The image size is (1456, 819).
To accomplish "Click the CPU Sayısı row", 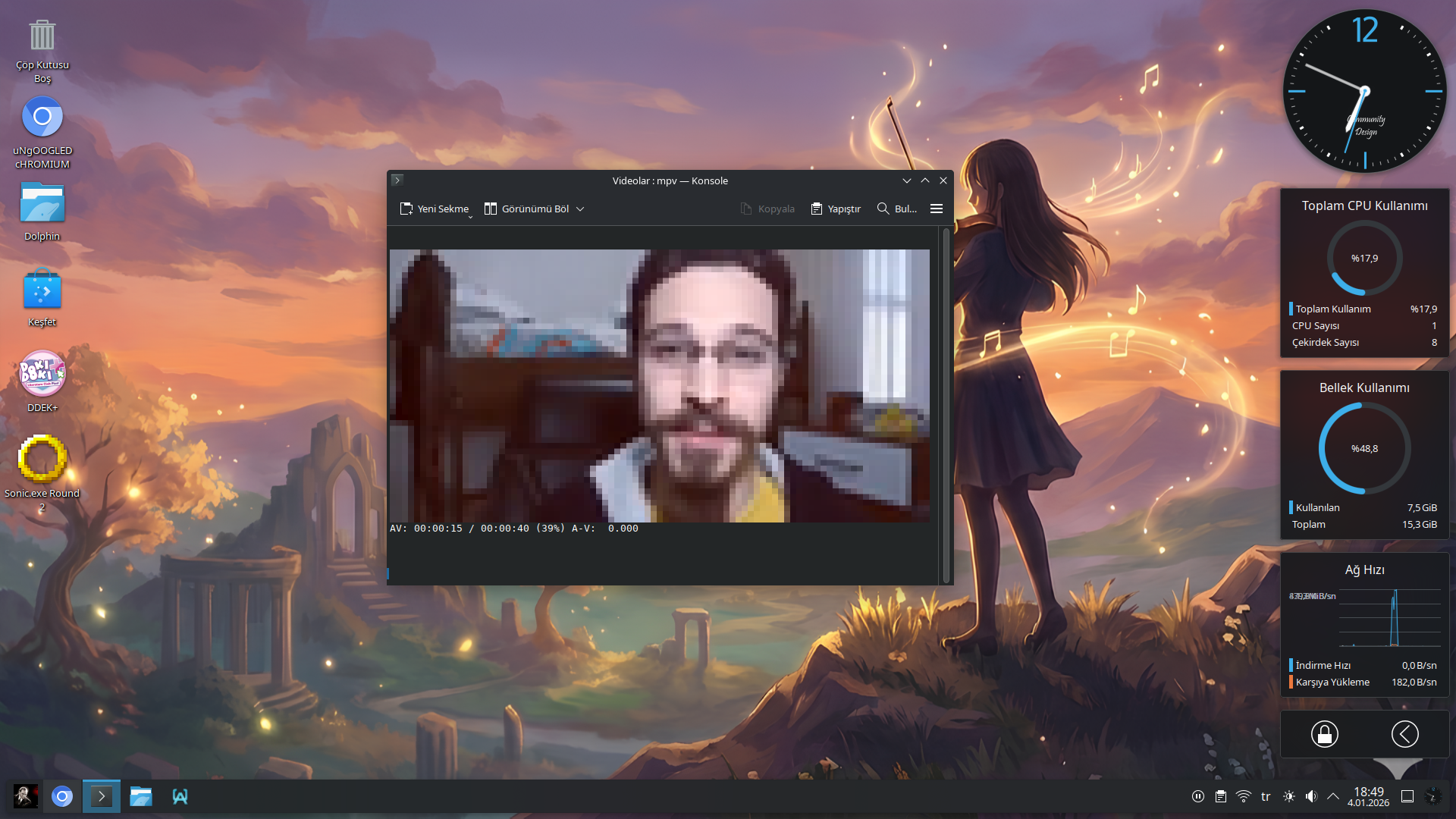I will [x=1364, y=325].
